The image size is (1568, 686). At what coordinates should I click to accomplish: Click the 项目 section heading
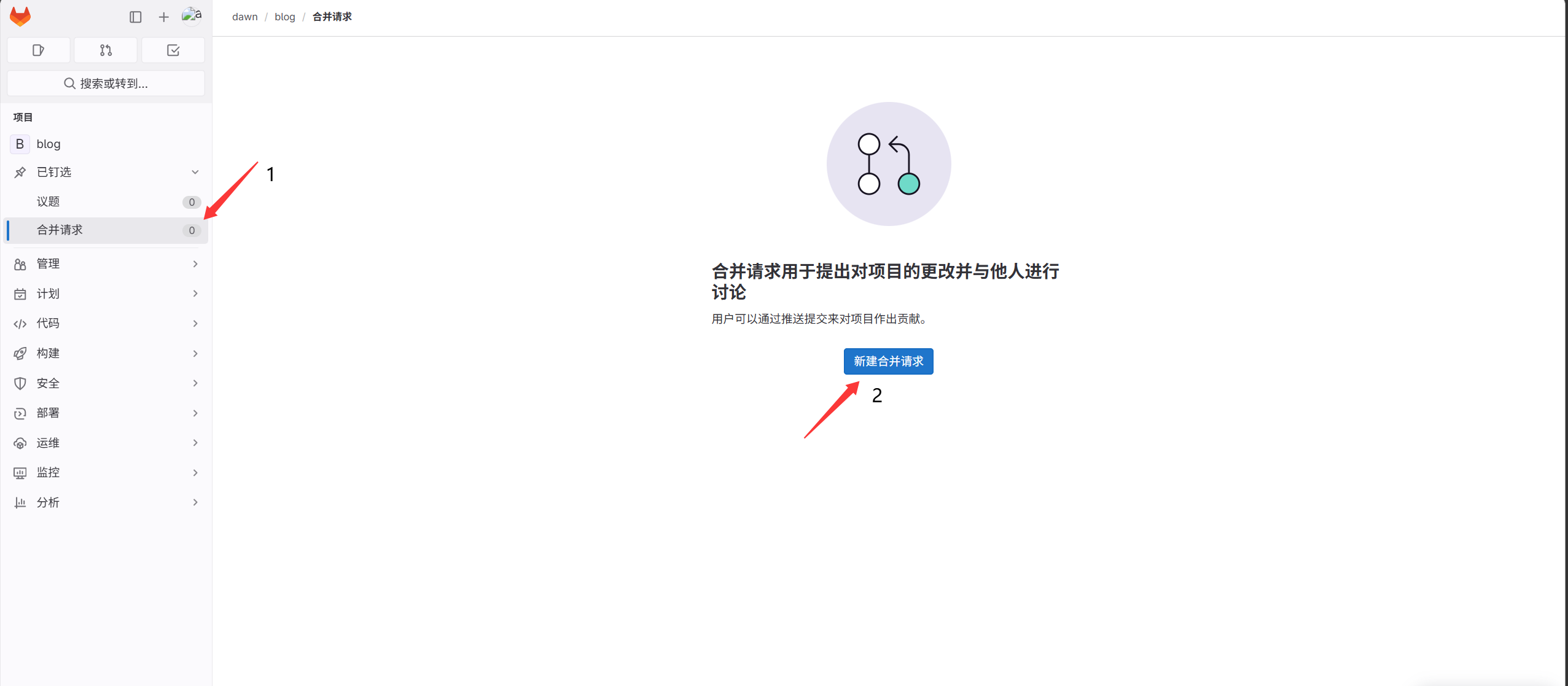click(23, 117)
